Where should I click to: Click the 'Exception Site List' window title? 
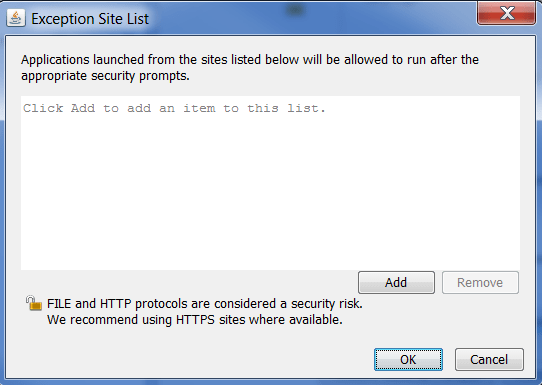pos(90,19)
